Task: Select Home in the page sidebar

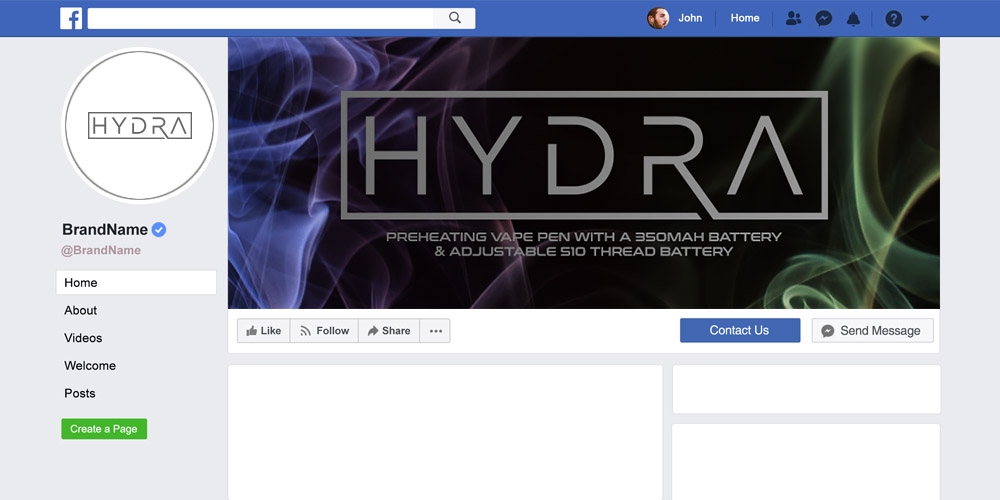Action: click(136, 283)
